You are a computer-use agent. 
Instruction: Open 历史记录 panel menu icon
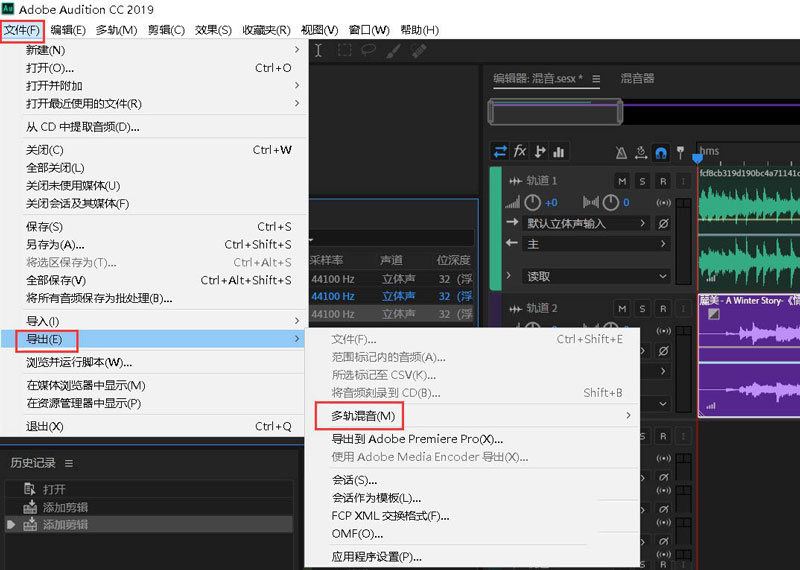(69, 463)
